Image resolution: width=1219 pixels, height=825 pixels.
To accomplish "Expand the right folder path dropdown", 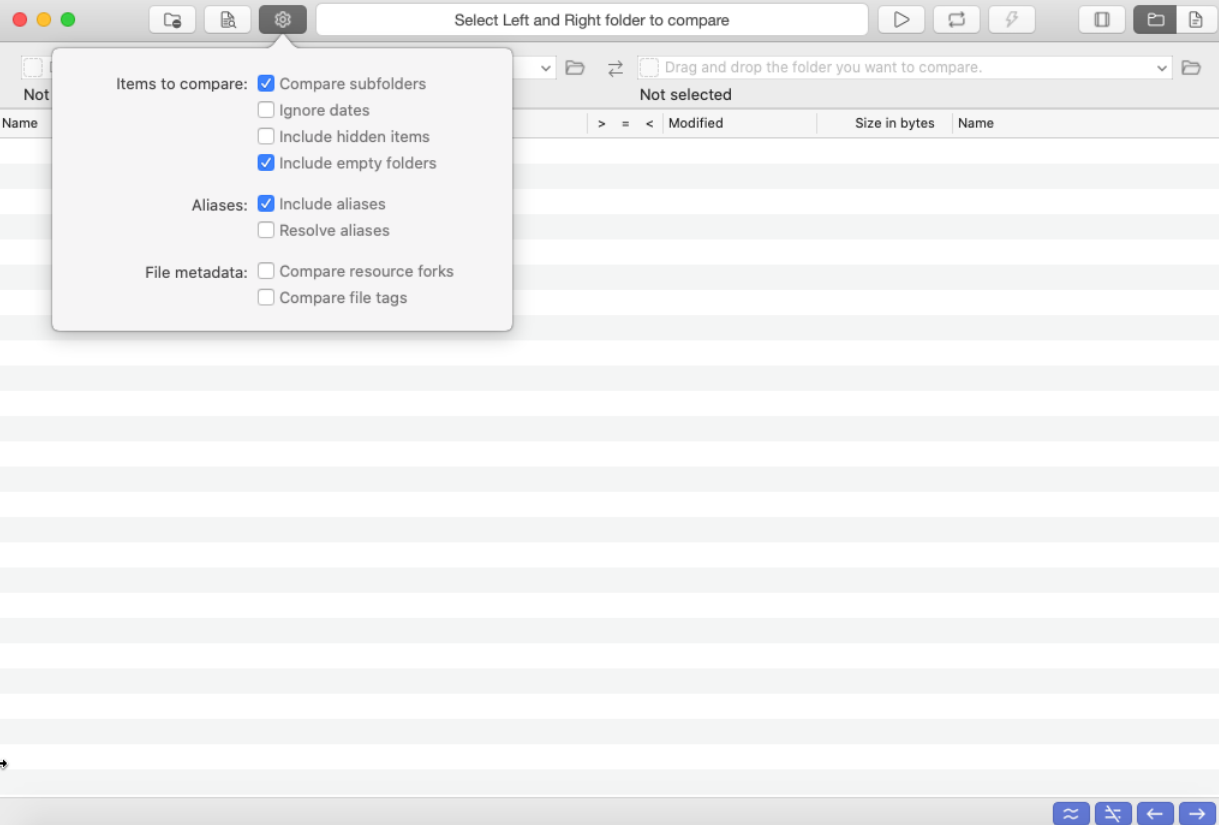I will 1162,68.
